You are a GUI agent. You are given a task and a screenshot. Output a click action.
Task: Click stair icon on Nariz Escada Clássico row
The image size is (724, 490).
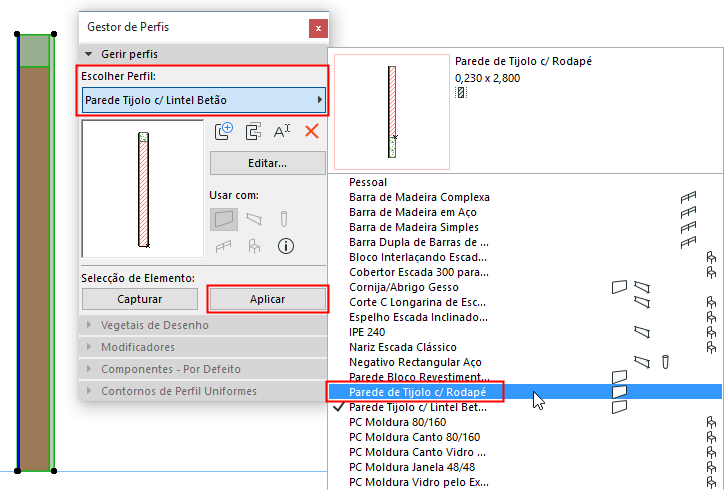tap(711, 347)
